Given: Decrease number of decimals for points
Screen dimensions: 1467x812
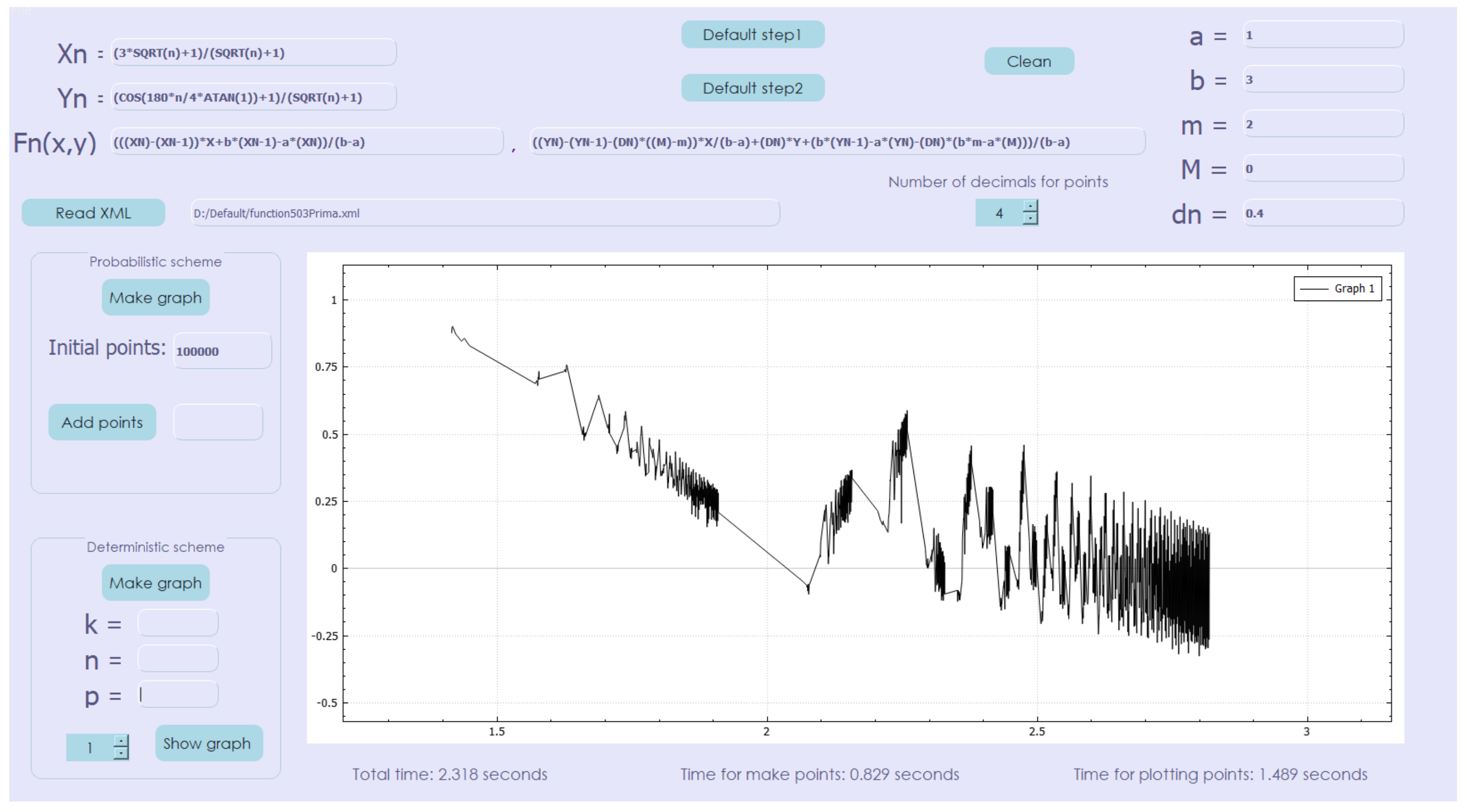Looking at the screenshot, I should pyautogui.click(x=1030, y=219).
